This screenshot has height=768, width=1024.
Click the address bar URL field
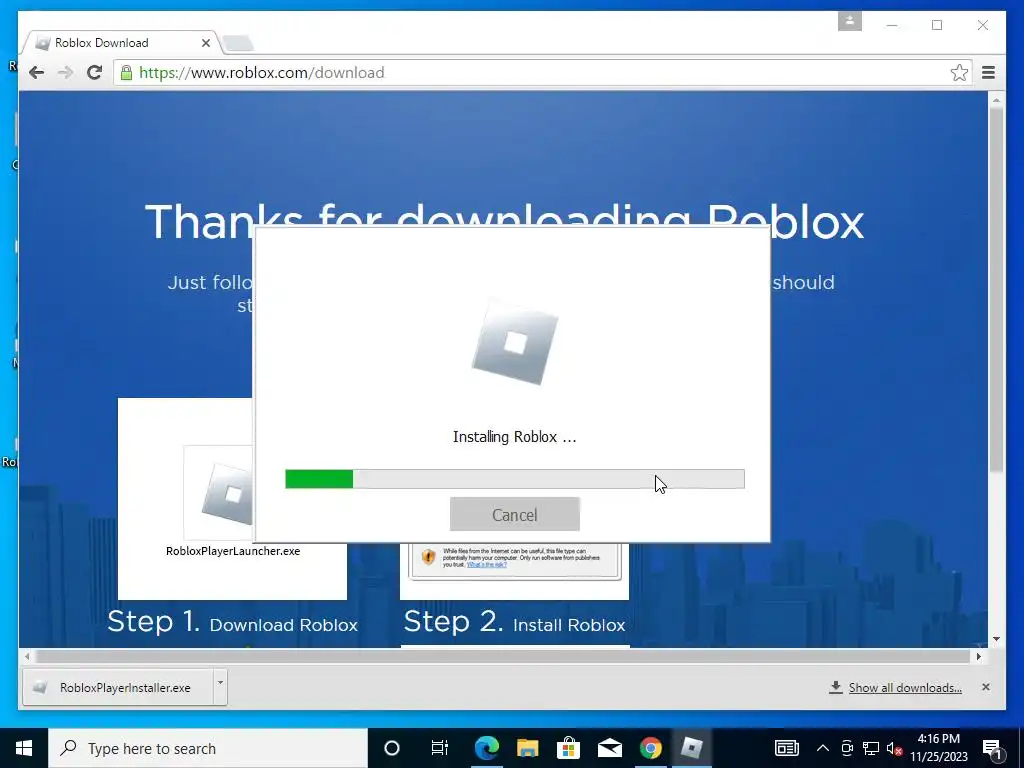542,72
